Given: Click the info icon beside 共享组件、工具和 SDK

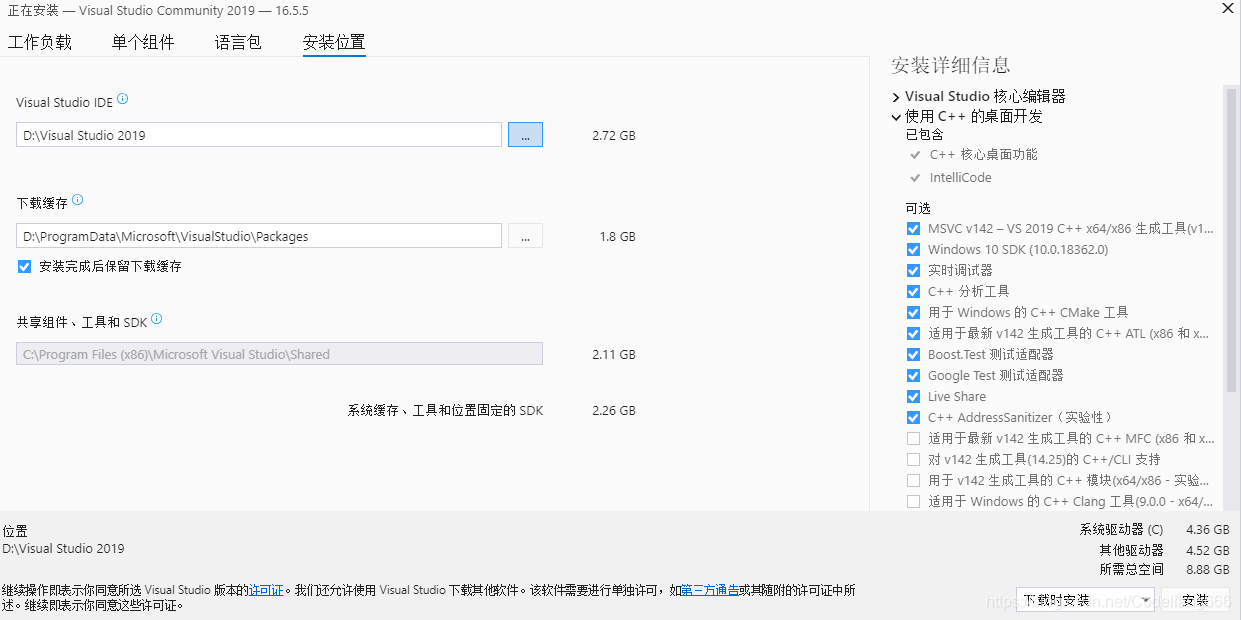Looking at the screenshot, I should [x=157, y=320].
